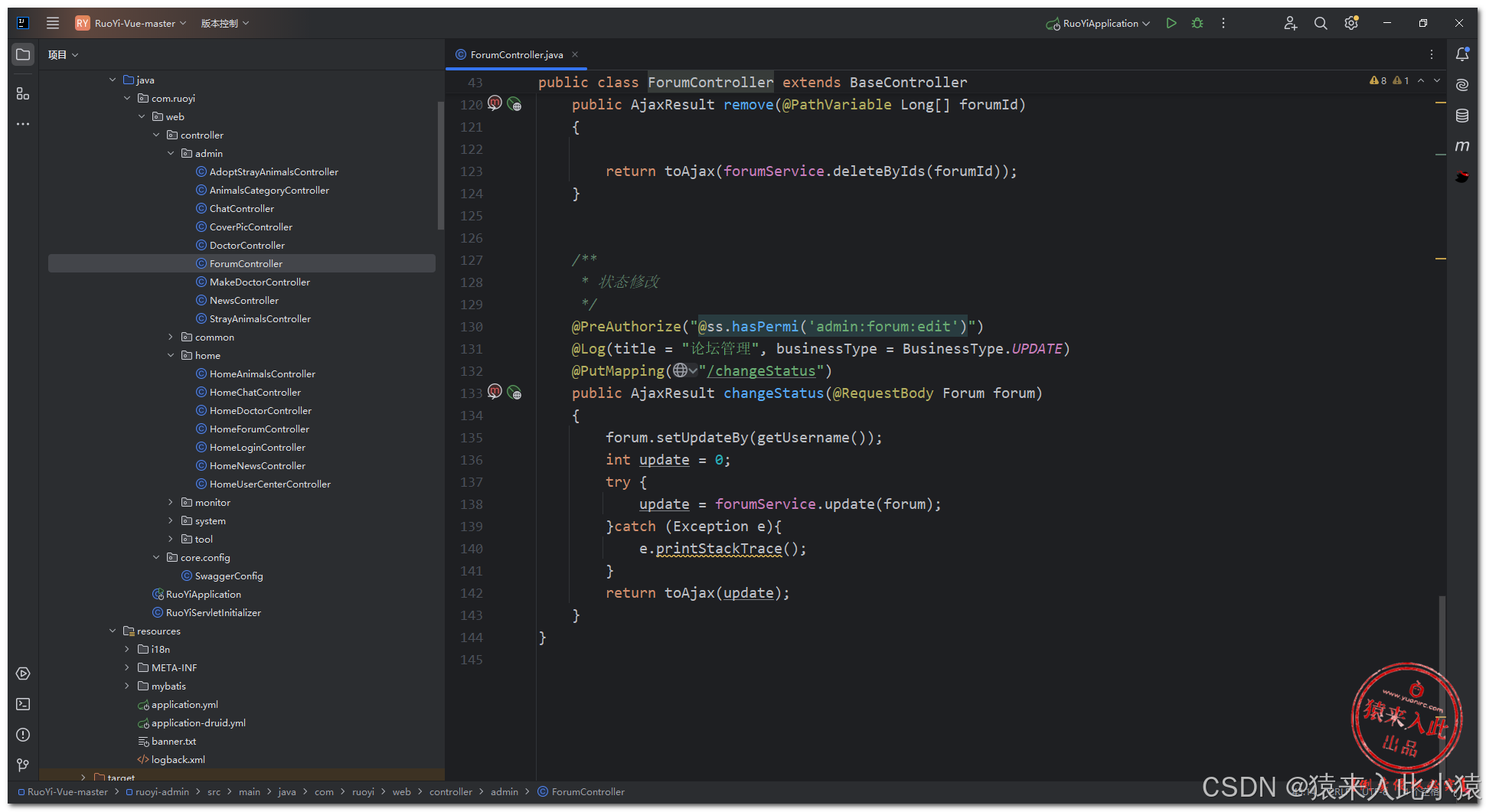Open the Notifications bell panel
The image size is (1486, 812).
coord(1462,54)
